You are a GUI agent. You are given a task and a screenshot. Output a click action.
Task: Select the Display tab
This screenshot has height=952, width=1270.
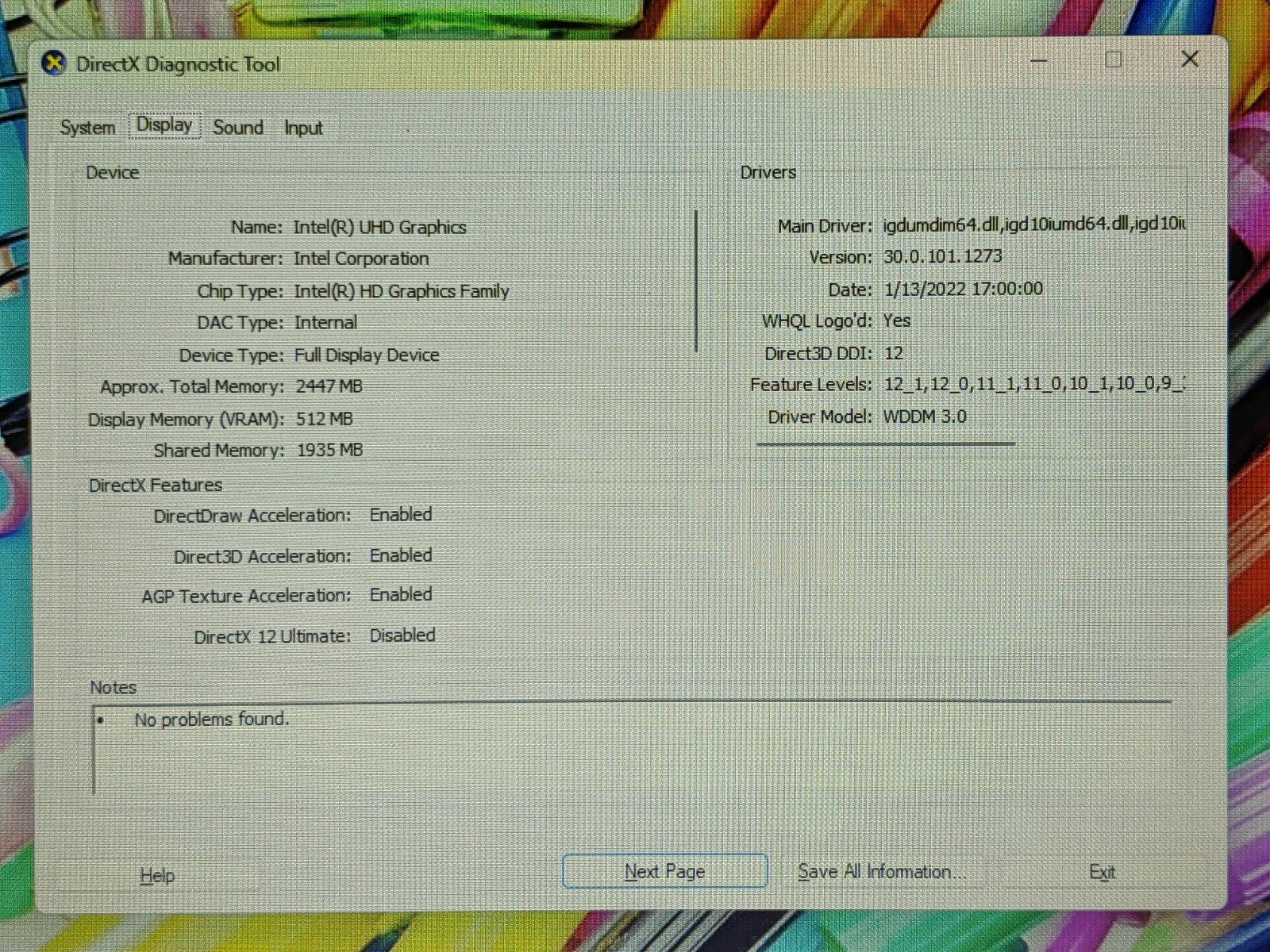click(164, 125)
